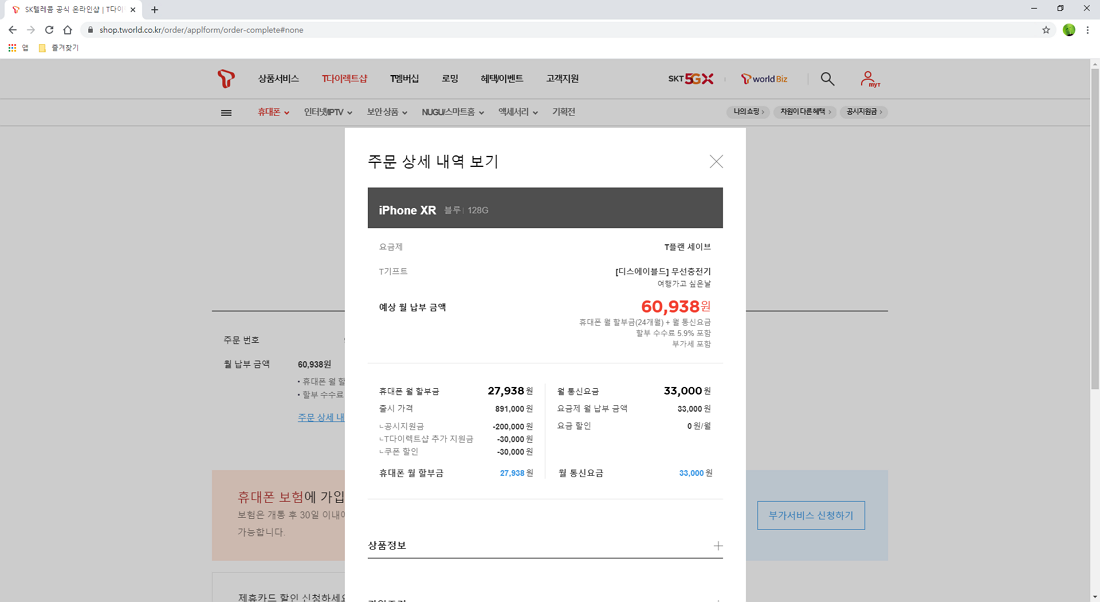This screenshot has height=602, width=1100.
Task: View site info via the lock icon
Action: (90, 29)
